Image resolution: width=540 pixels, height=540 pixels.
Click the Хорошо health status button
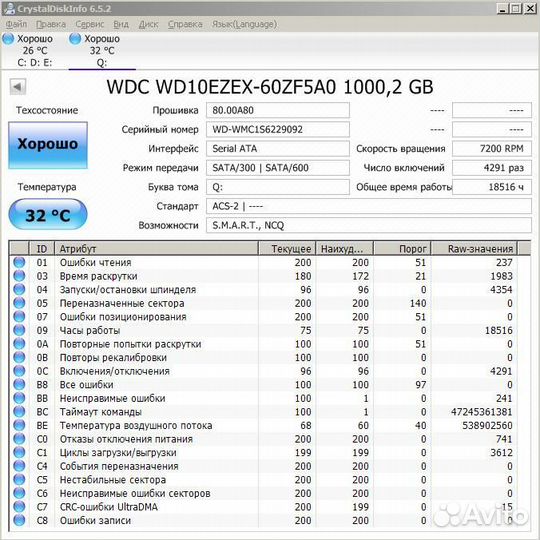tap(48, 145)
